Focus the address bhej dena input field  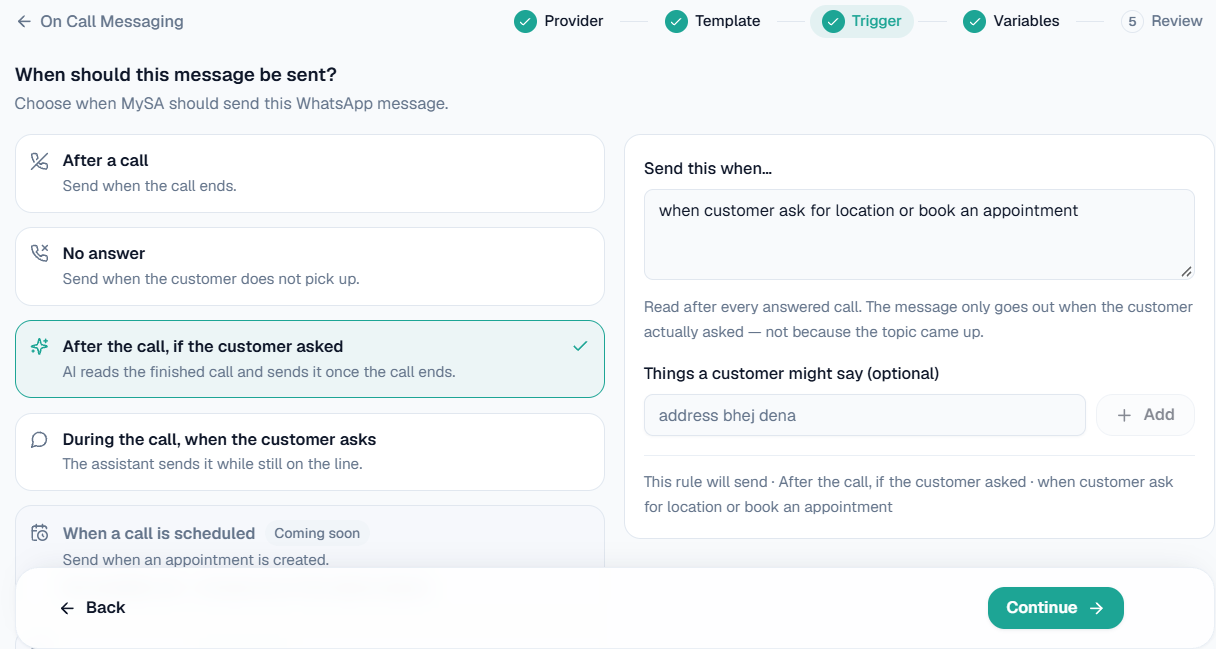click(865, 415)
